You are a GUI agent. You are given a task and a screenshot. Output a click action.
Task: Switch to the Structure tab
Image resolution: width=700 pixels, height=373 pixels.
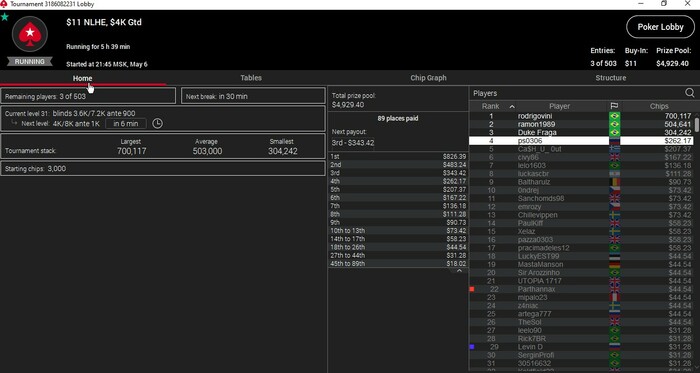click(610, 78)
